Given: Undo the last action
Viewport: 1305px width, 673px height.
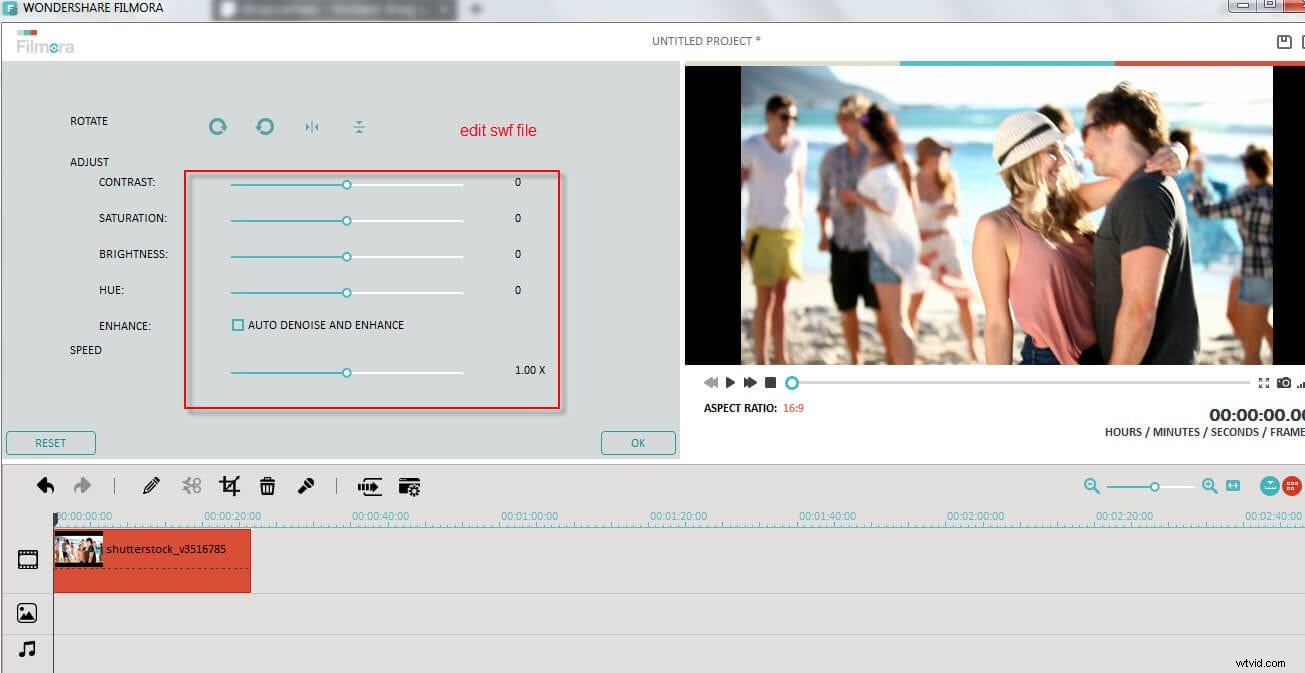Looking at the screenshot, I should [x=45, y=485].
